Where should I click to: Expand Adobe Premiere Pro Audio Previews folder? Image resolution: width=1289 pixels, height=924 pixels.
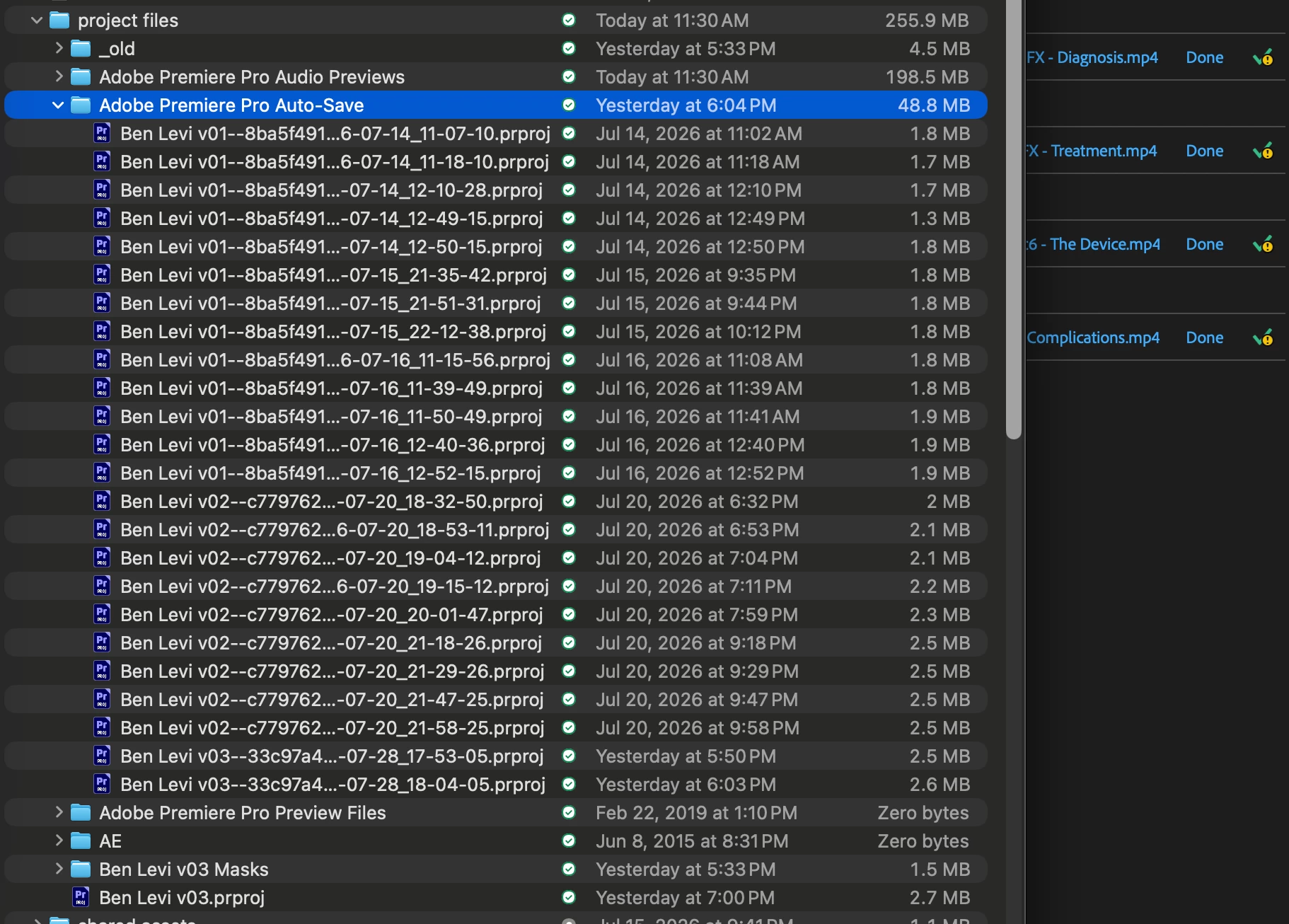(x=59, y=76)
